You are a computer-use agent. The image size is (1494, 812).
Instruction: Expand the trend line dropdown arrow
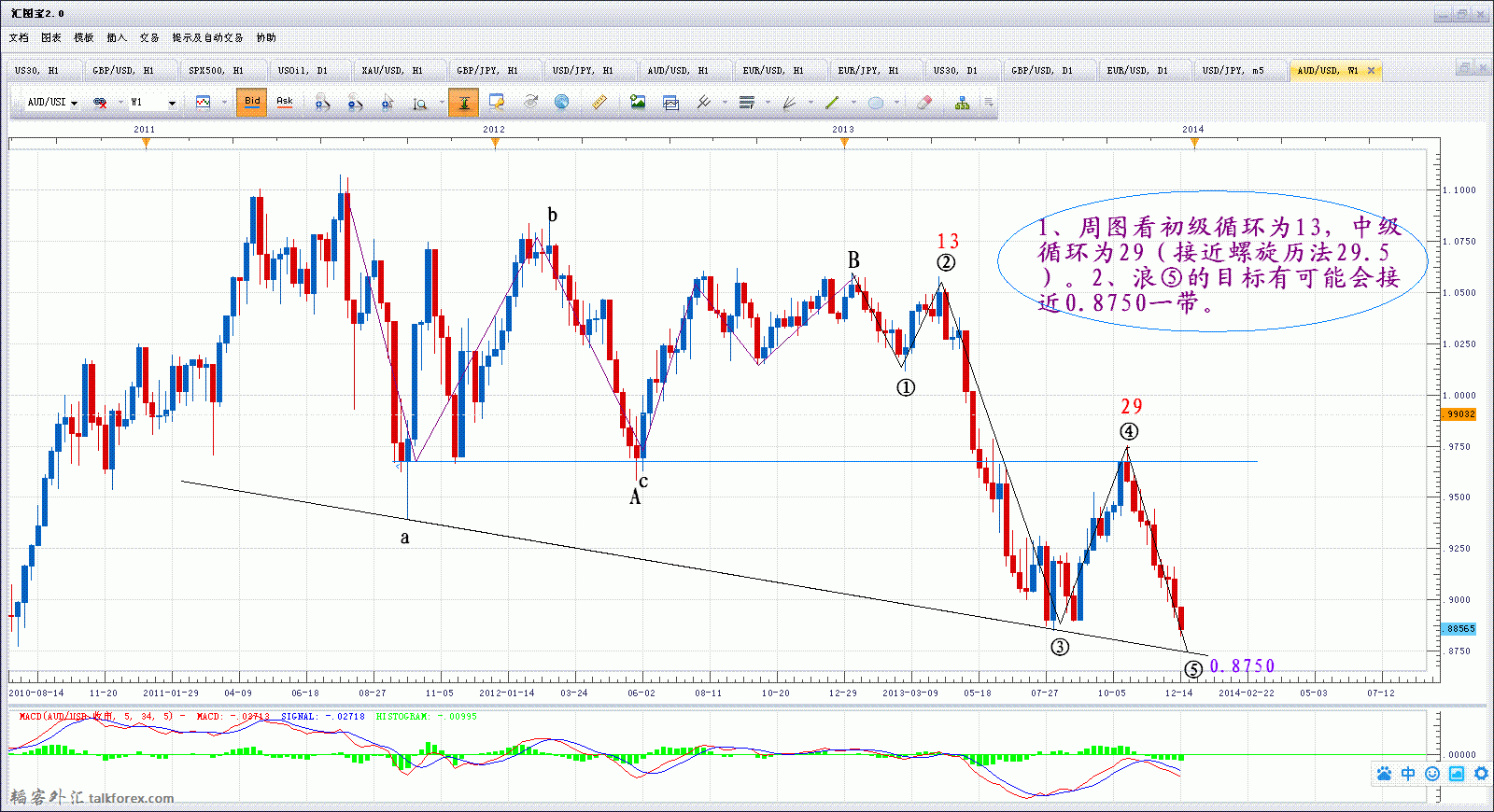click(853, 103)
